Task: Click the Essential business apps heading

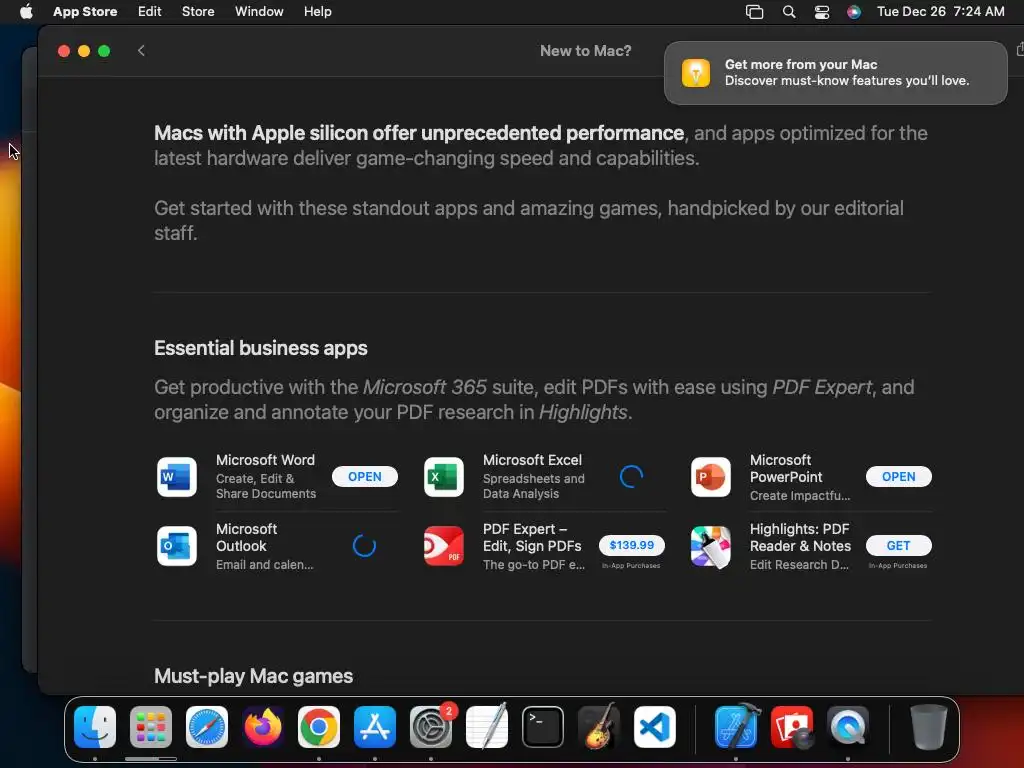Action: (x=261, y=348)
